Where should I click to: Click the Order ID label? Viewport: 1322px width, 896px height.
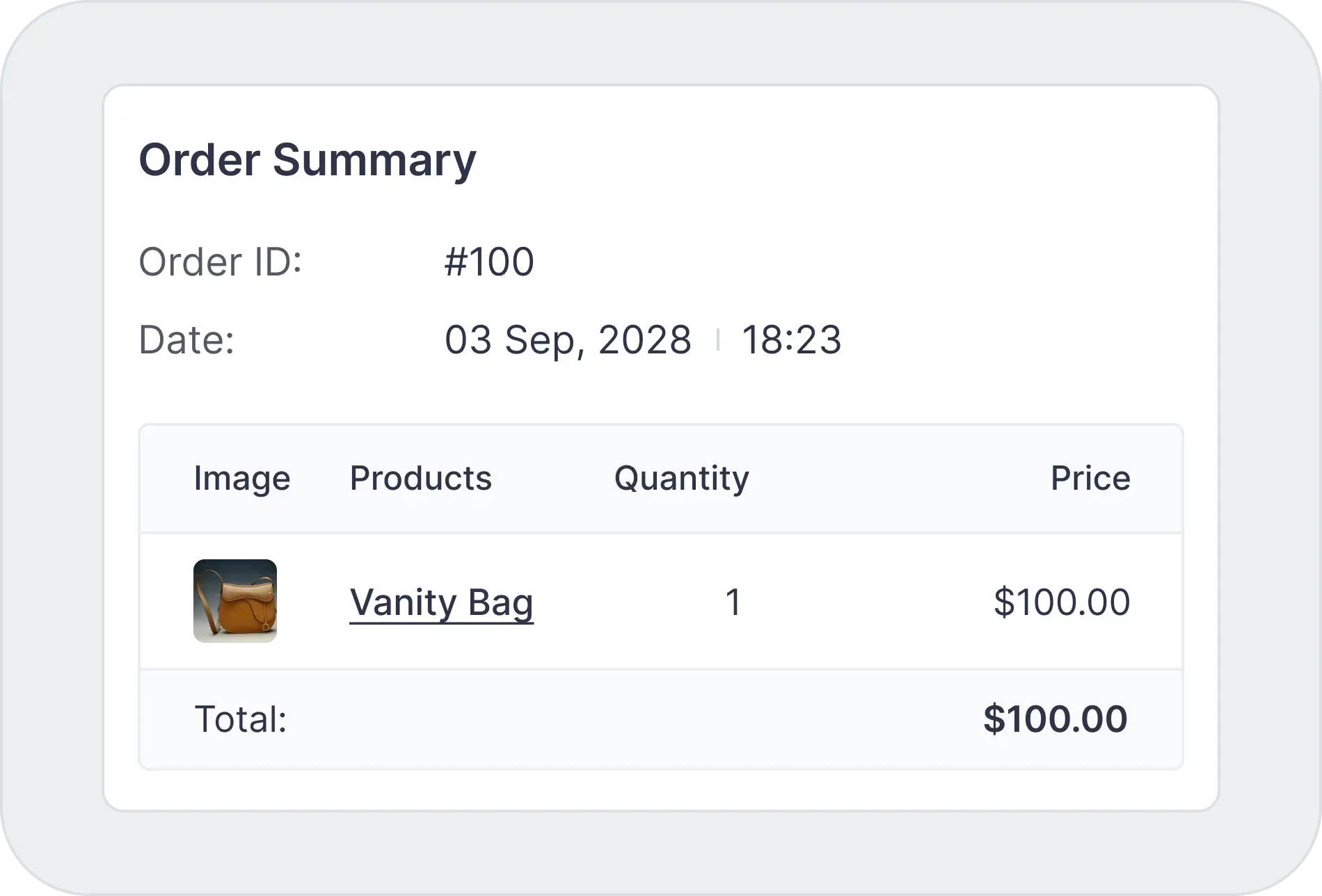click(221, 262)
